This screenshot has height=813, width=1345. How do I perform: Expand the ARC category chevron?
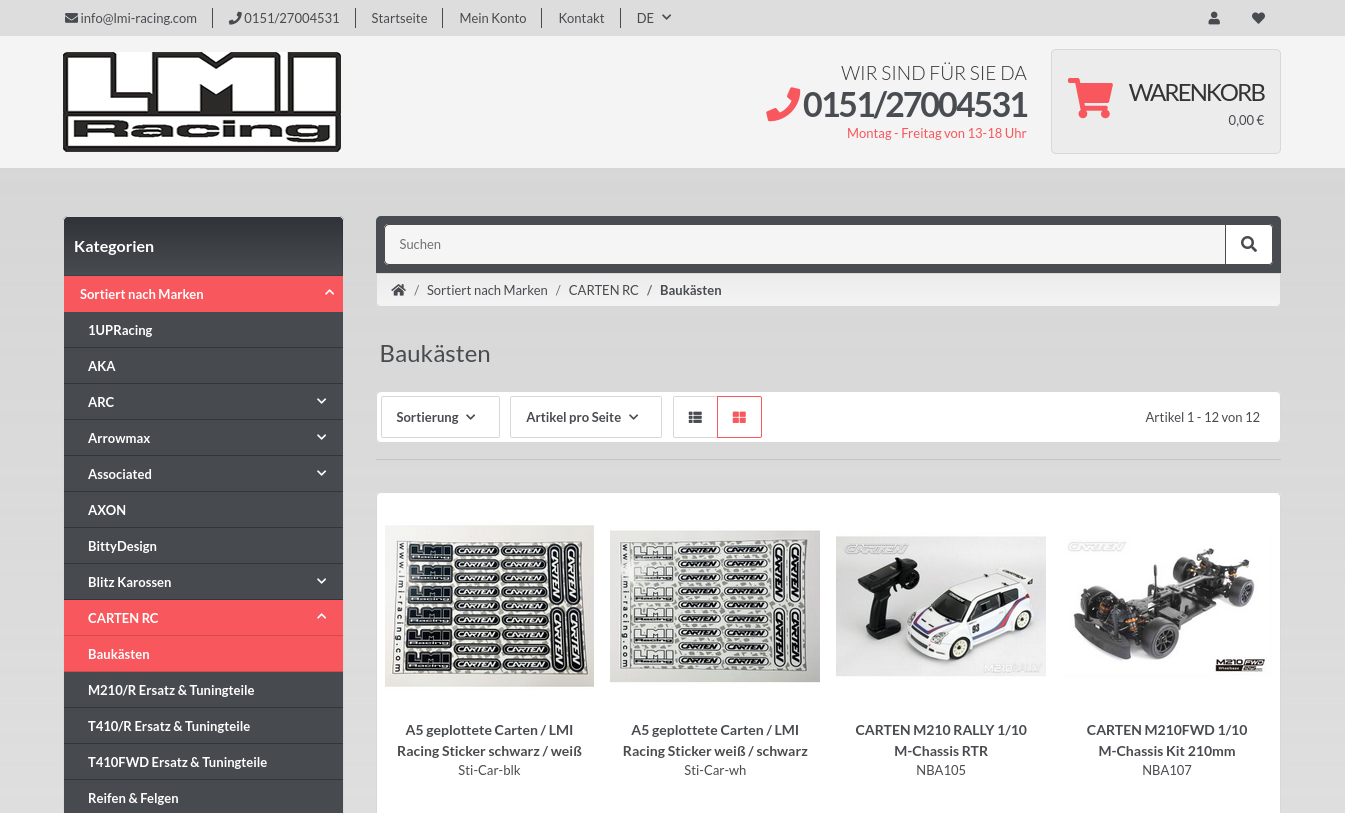[322, 401]
